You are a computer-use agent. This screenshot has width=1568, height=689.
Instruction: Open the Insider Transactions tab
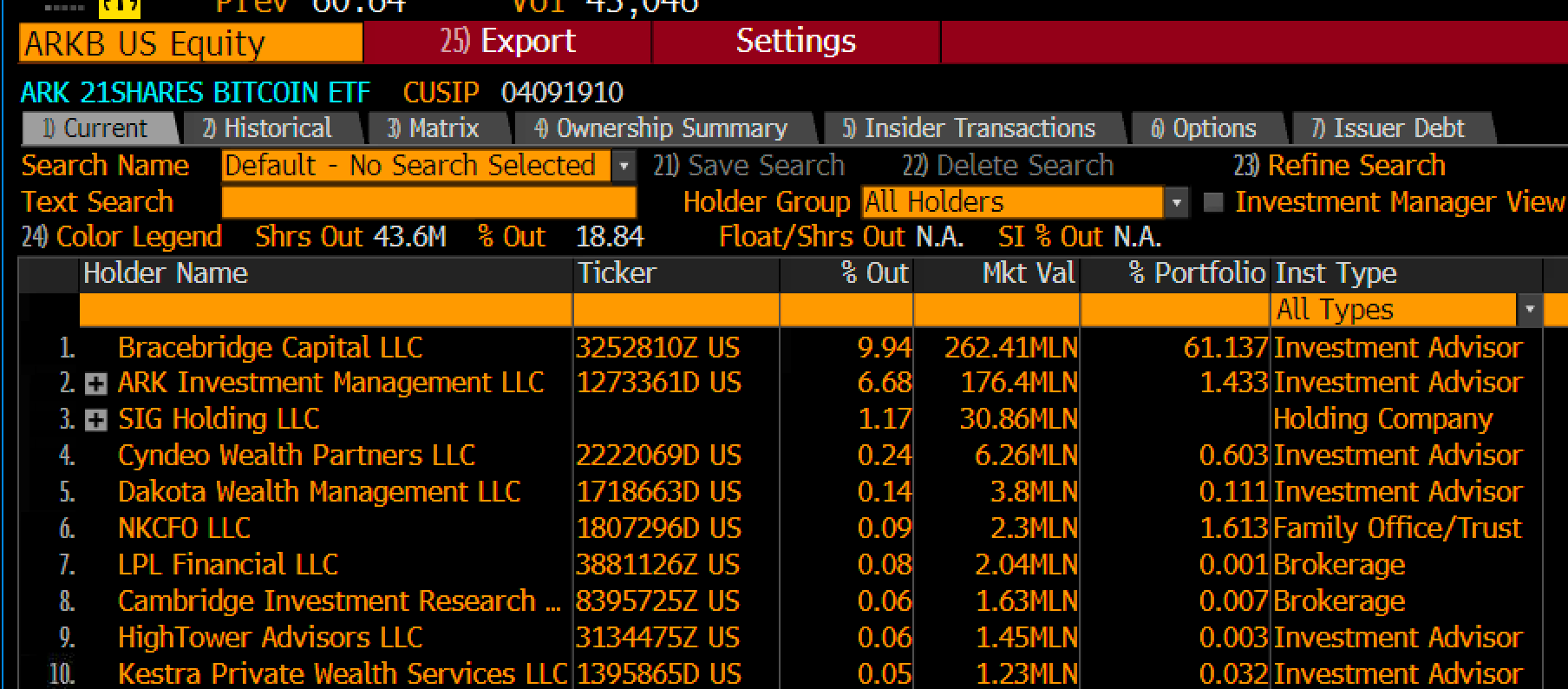pos(970,128)
